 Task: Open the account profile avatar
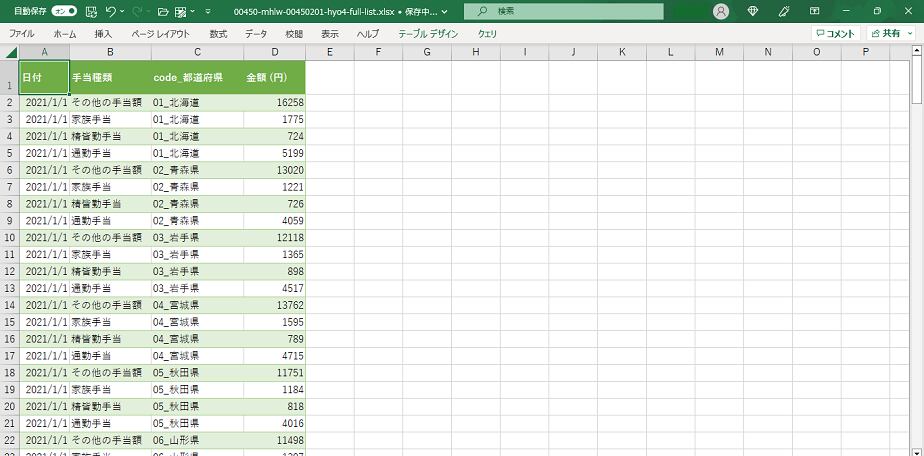click(721, 11)
